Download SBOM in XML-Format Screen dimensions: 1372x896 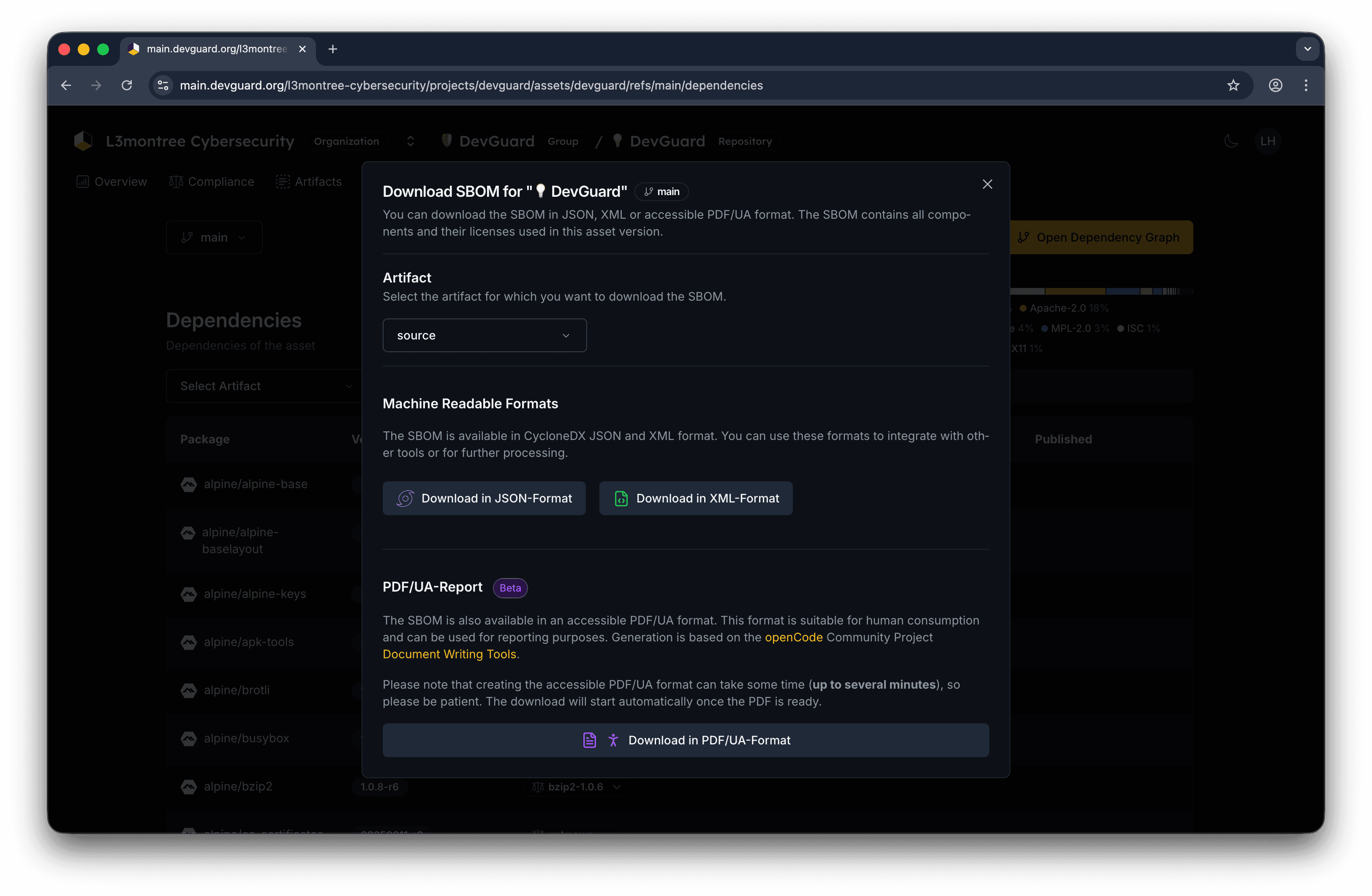click(x=696, y=498)
